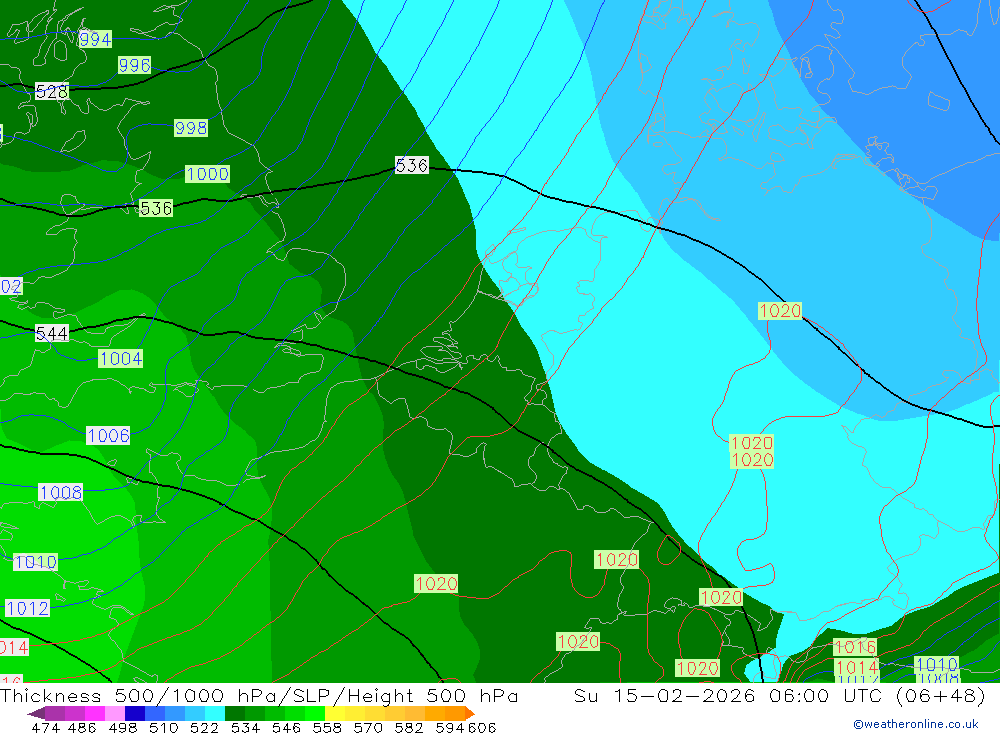The width and height of the screenshot is (1000, 733).
Task: Click the 1000 isobar label
Action: tap(207, 174)
